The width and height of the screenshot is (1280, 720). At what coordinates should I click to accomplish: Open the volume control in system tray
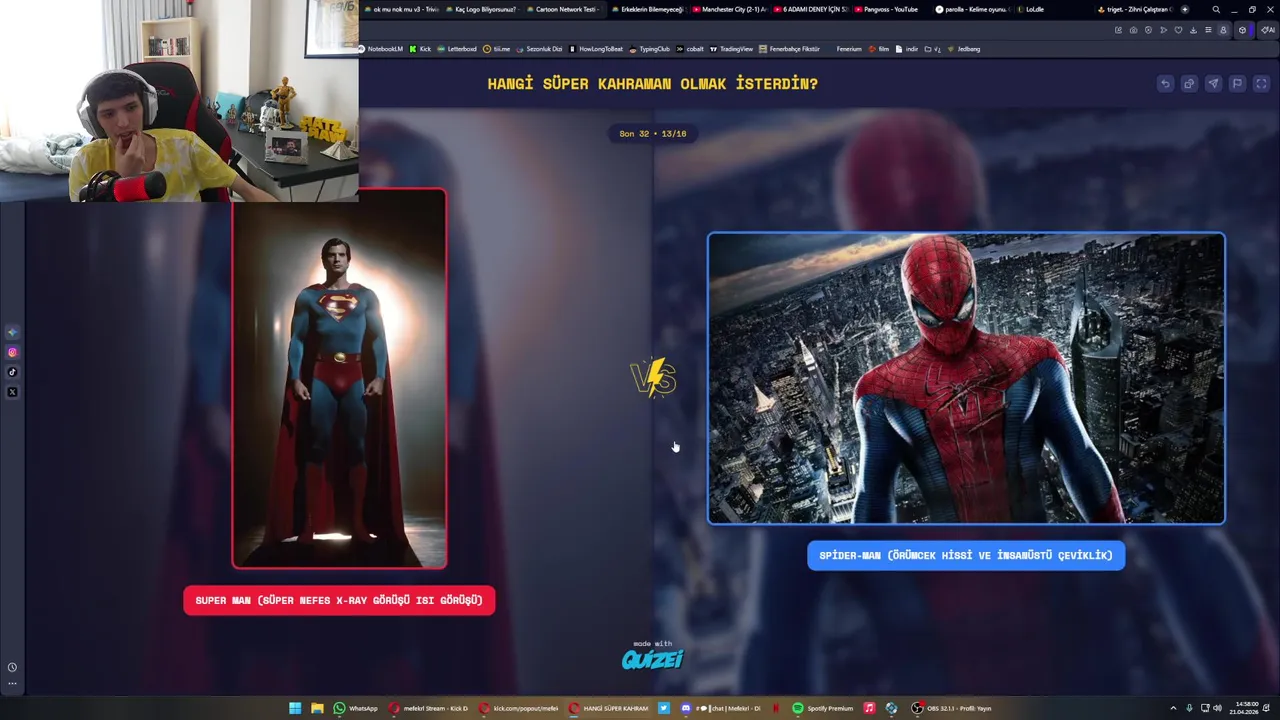[1217, 708]
